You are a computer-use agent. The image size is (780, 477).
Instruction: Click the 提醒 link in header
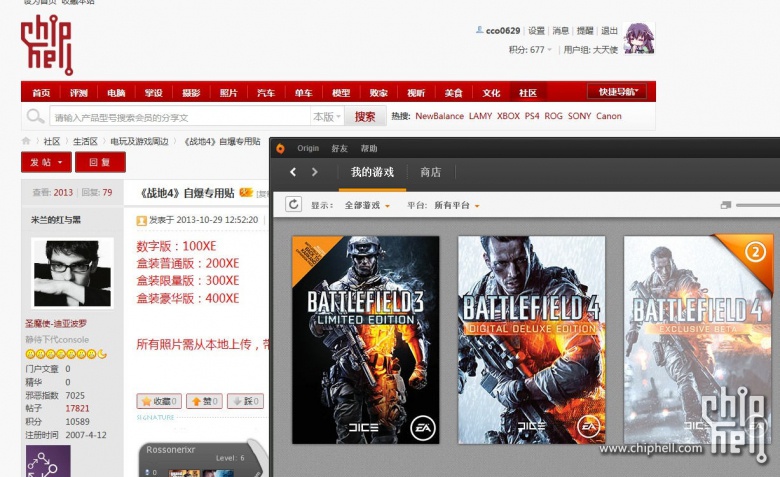tap(585, 30)
